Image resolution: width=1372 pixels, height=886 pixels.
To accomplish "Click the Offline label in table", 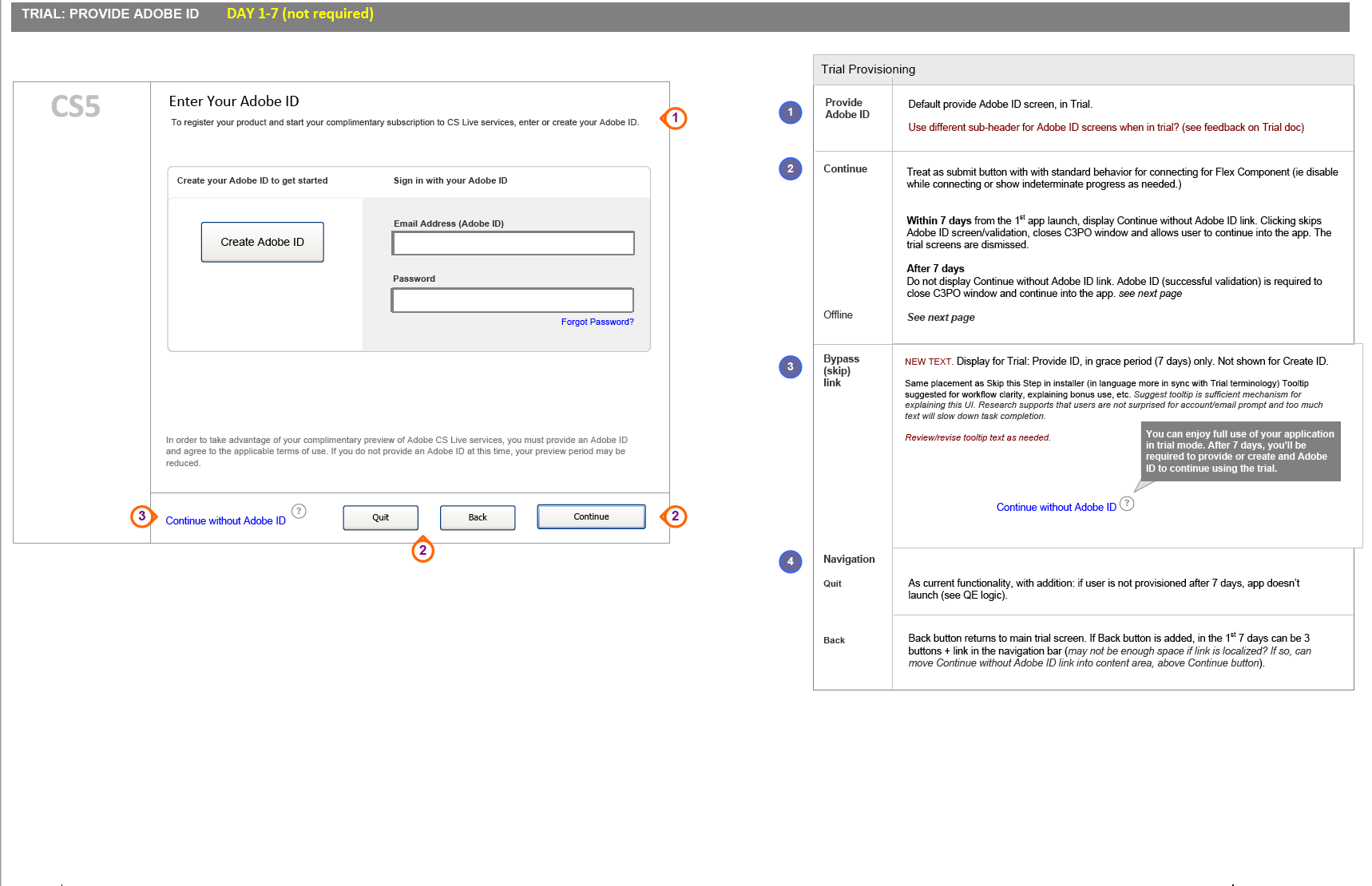I will point(838,314).
